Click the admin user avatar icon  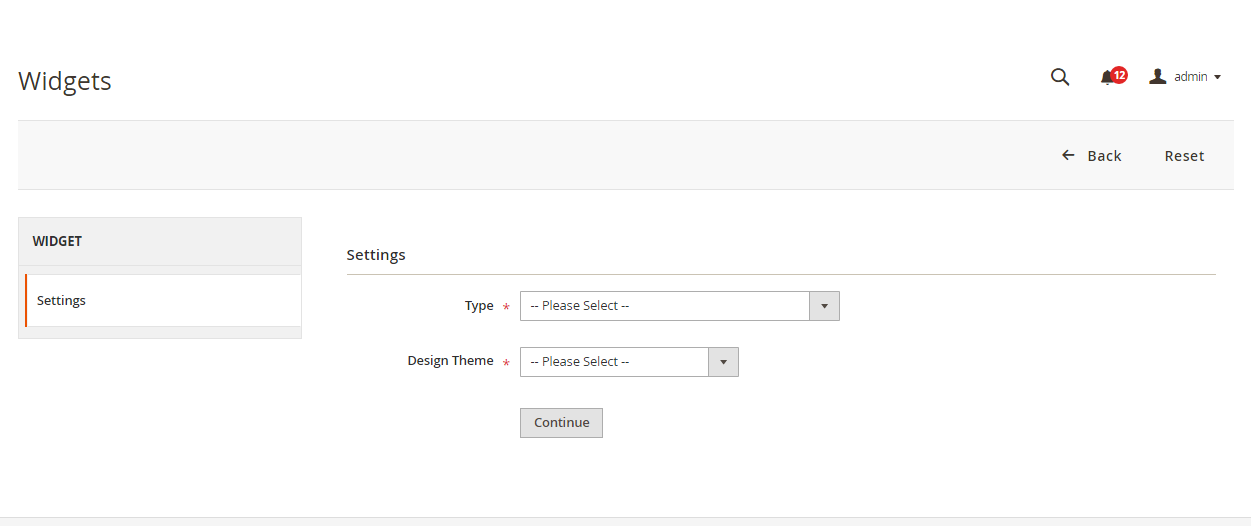[1158, 77]
